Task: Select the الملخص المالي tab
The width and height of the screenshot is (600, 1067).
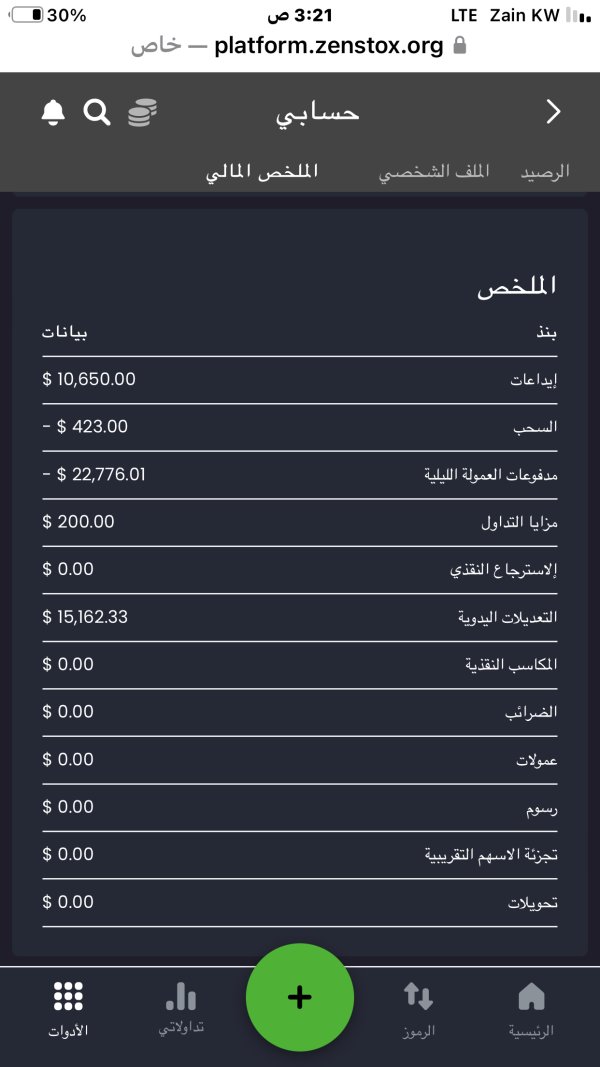Action: tap(262, 171)
